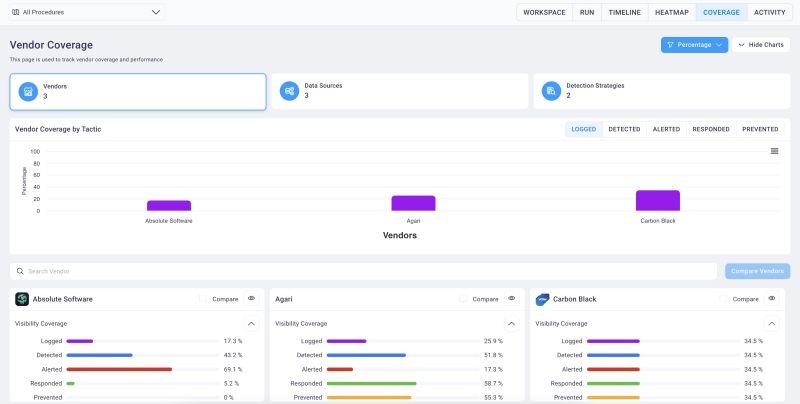Image resolution: width=800 pixels, height=404 pixels.
Task: Click the Detection Strategies search icon
Action: pyautogui.click(x=551, y=91)
